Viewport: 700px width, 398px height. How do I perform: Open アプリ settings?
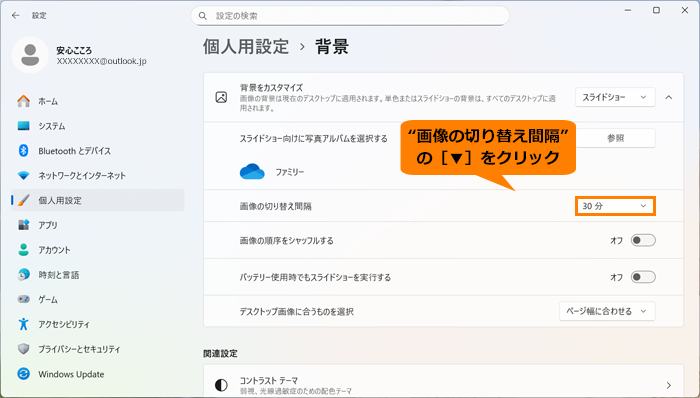click(98, 225)
